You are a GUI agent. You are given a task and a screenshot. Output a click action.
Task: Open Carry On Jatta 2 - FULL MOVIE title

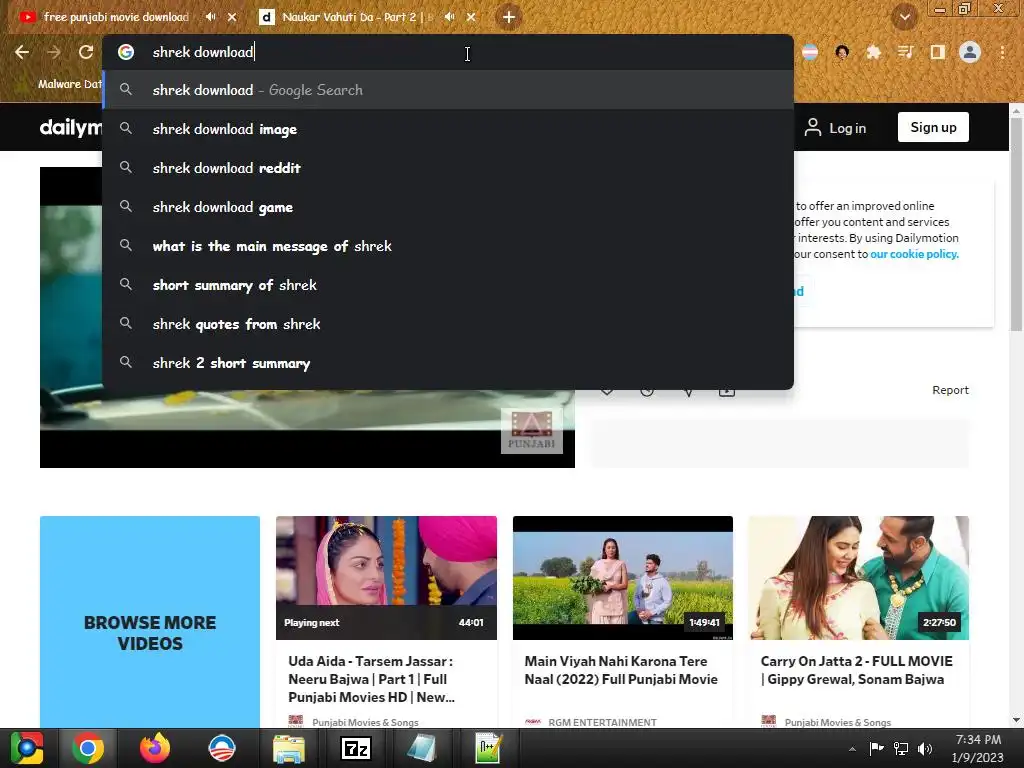pos(856,670)
